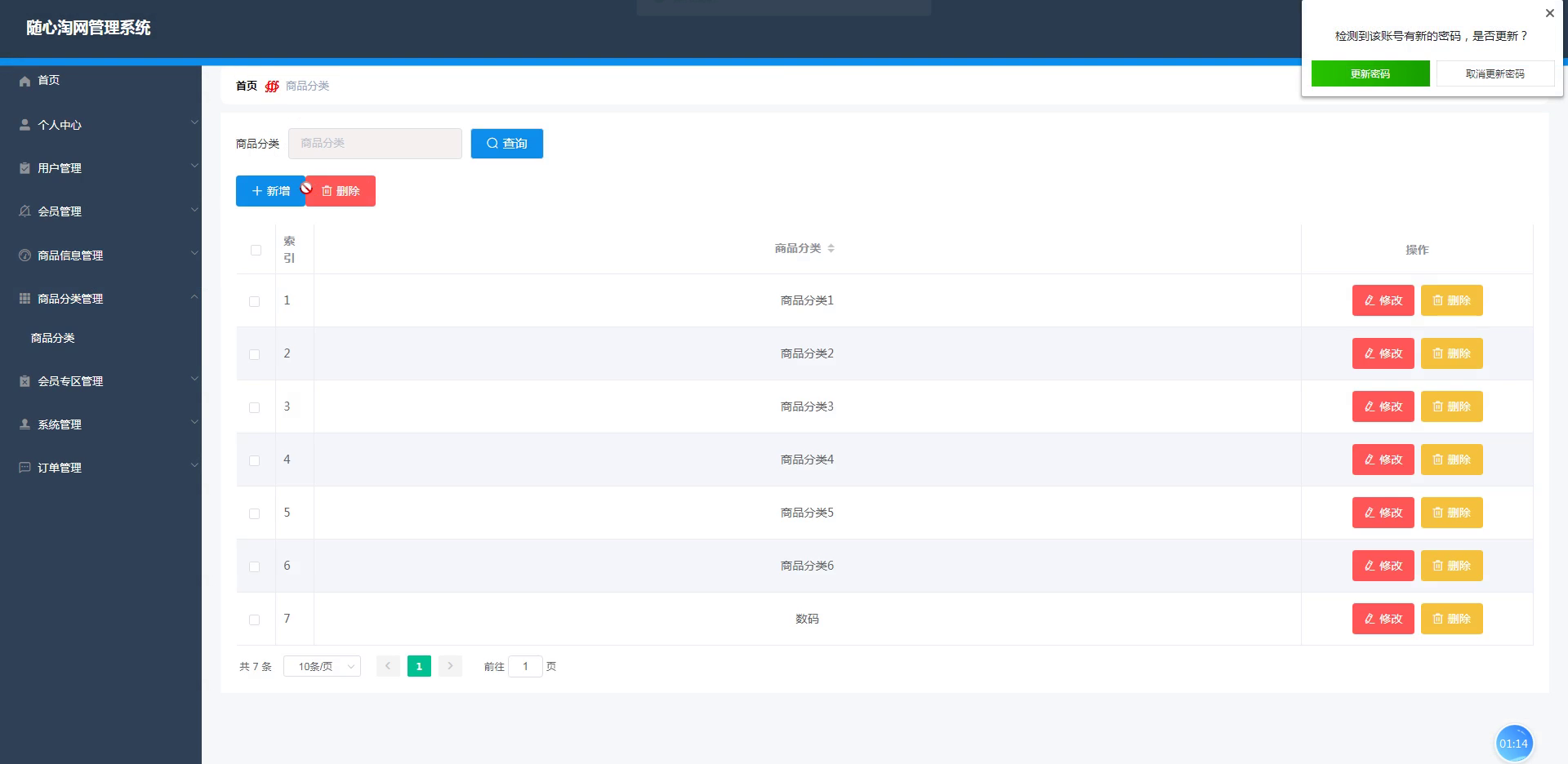Click 删除 for 商品分类3

(x=1451, y=406)
